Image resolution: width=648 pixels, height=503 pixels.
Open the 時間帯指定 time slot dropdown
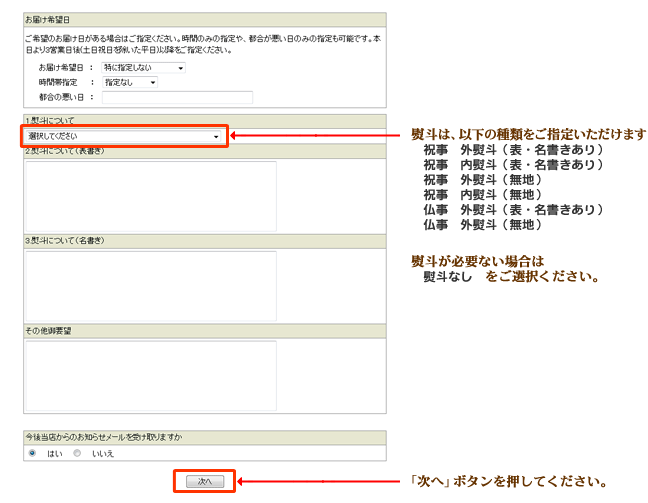pyautogui.click(x=130, y=82)
